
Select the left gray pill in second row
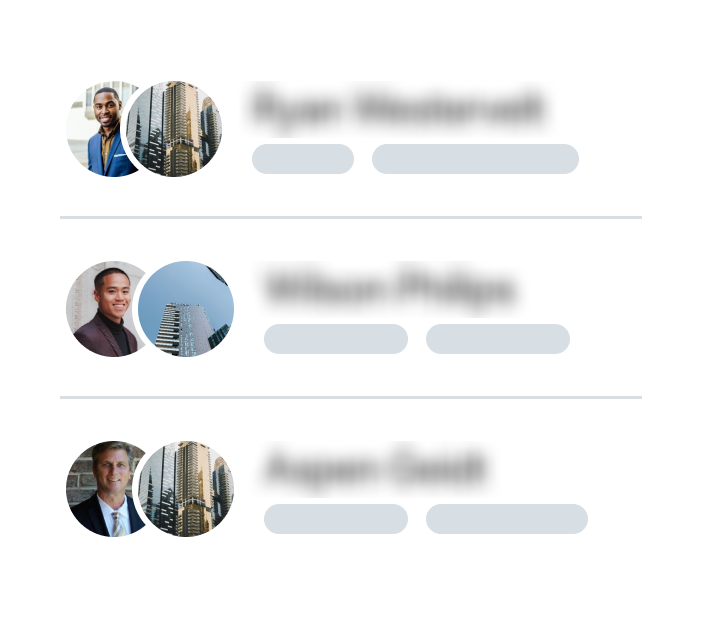[x=336, y=339]
